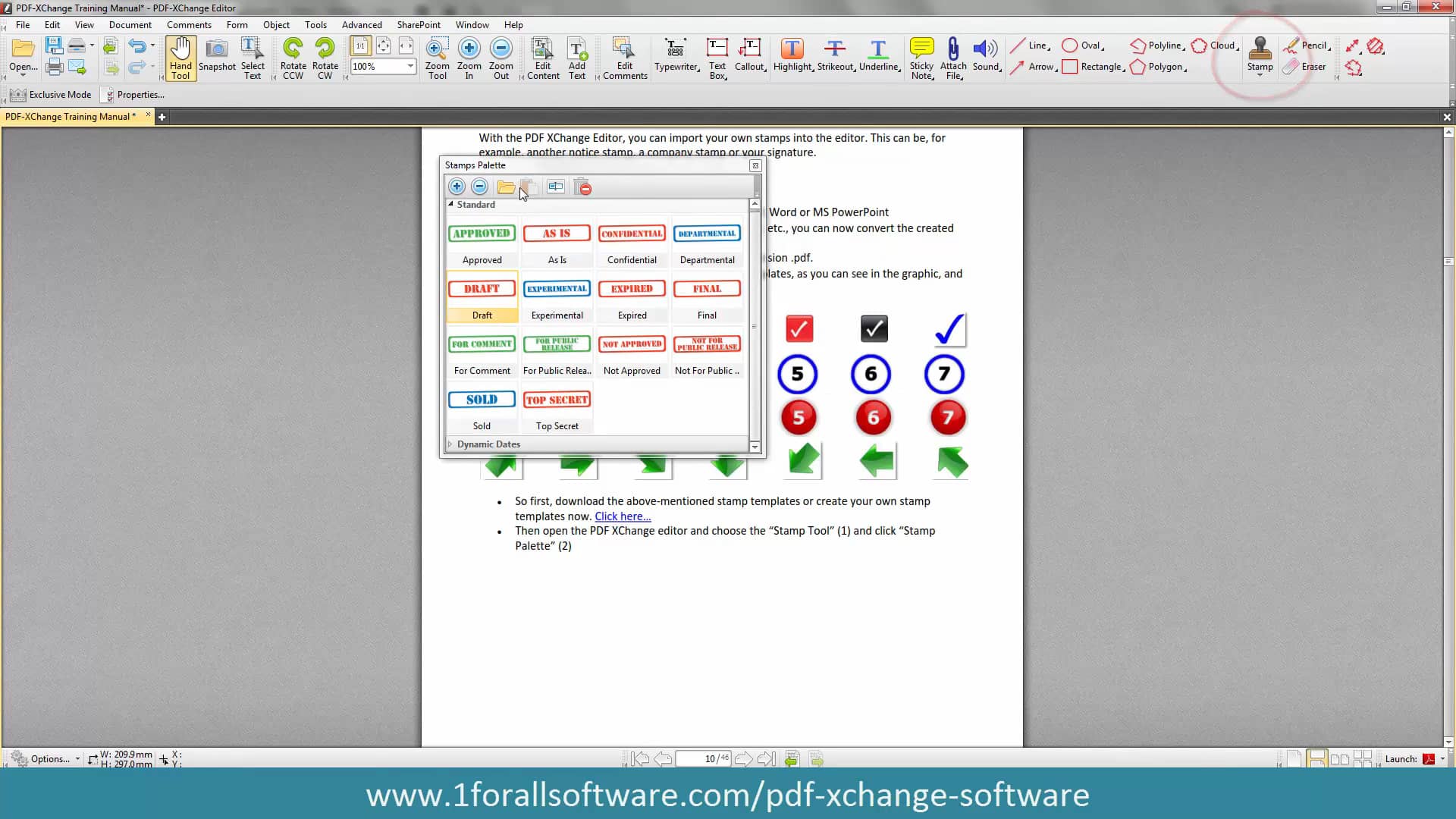Activate the Rotate CCW tool

tap(293, 58)
